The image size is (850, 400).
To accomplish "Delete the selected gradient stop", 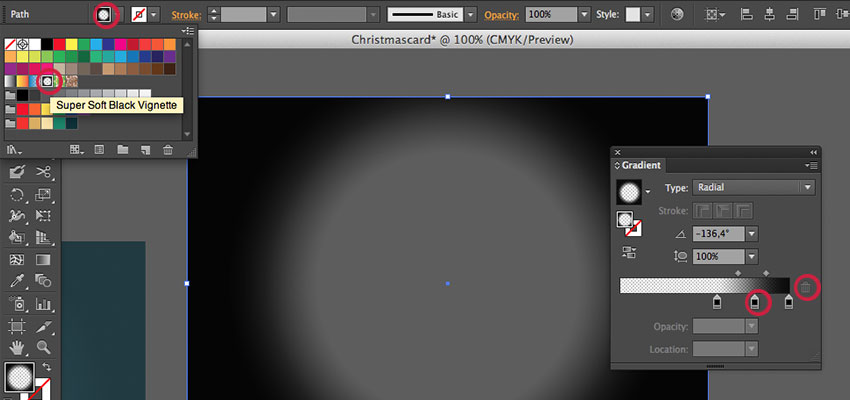I will [x=806, y=288].
